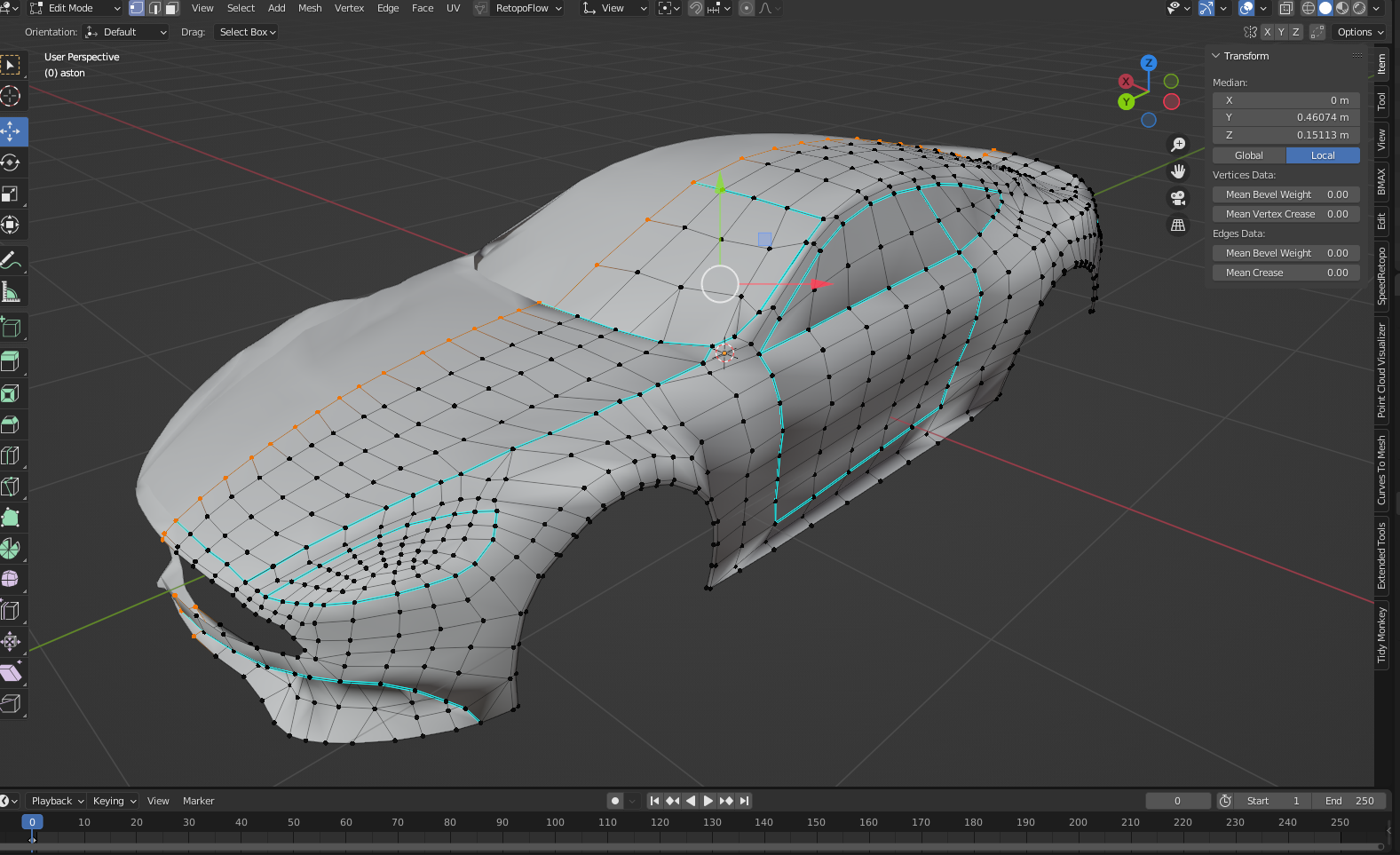Toggle X axis mirror
Screen dimensions: 1400x855
(1267, 32)
